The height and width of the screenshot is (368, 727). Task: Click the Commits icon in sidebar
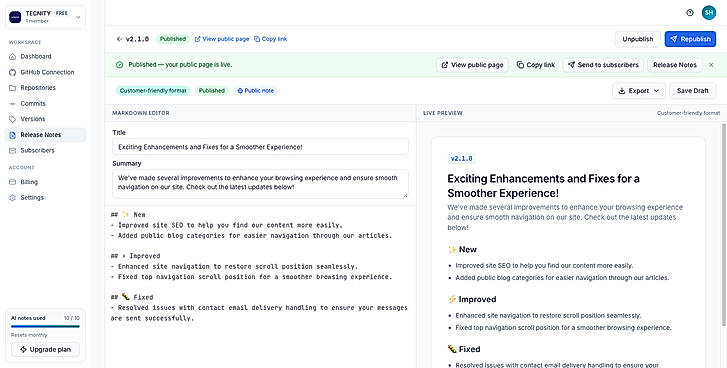pyautogui.click(x=13, y=103)
